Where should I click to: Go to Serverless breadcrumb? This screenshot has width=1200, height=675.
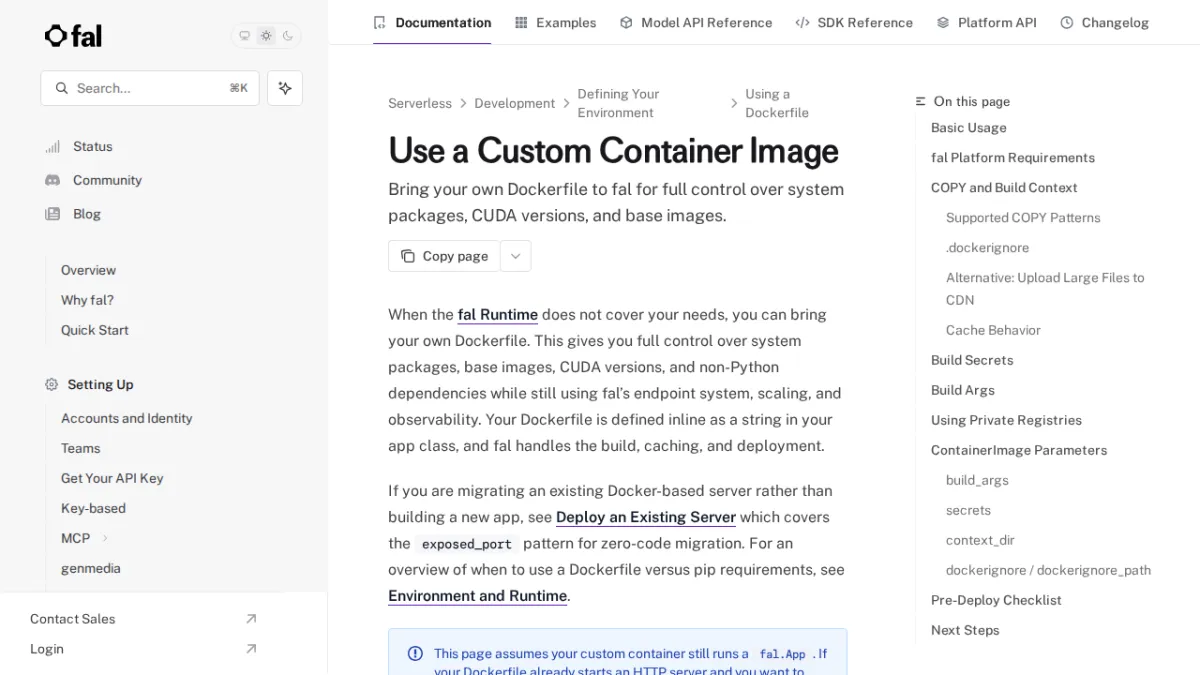point(420,103)
